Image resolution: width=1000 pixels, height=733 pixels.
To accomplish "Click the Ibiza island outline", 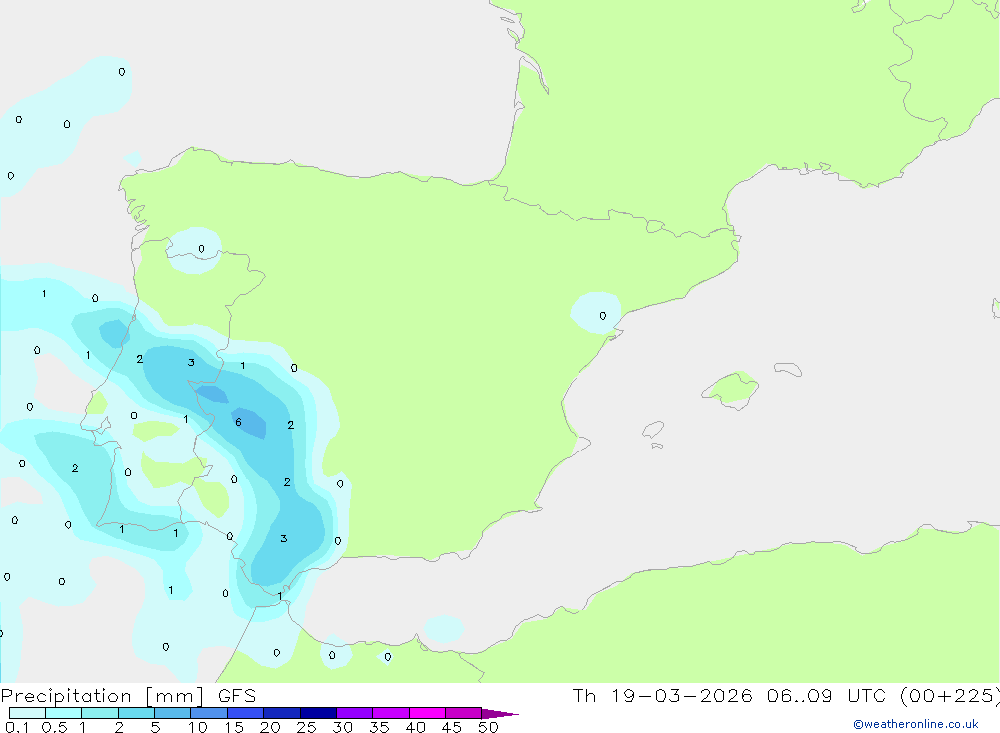I will [653, 430].
